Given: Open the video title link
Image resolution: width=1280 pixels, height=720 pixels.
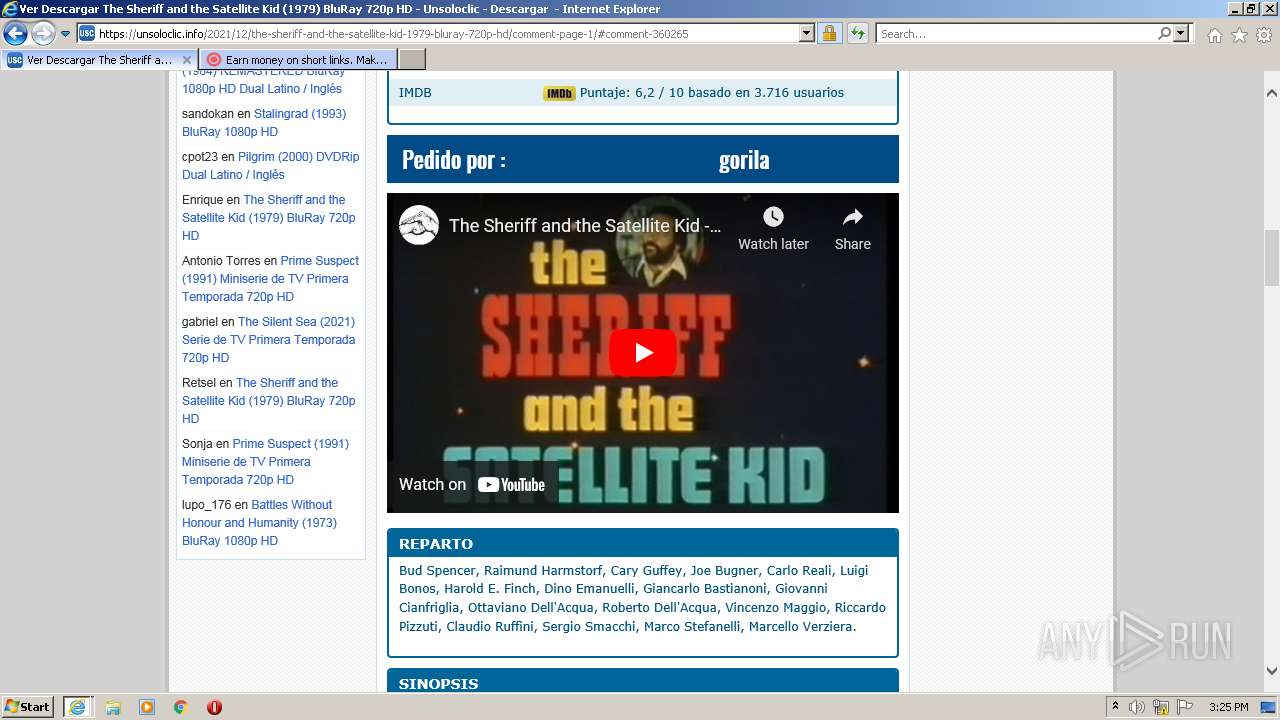Looking at the screenshot, I should tap(585, 225).
